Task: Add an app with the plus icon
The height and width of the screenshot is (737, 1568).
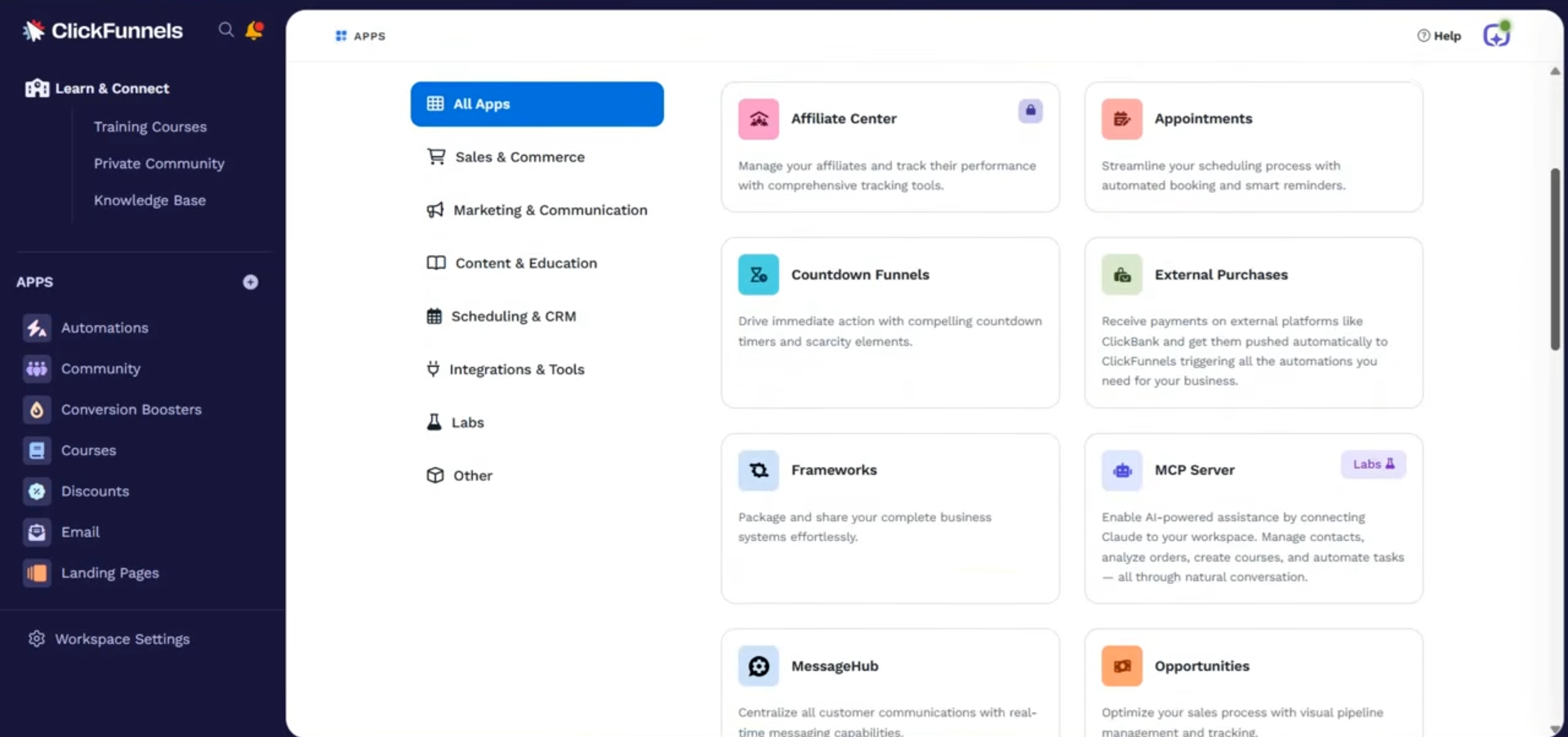Action: click(x=251, y=282)
